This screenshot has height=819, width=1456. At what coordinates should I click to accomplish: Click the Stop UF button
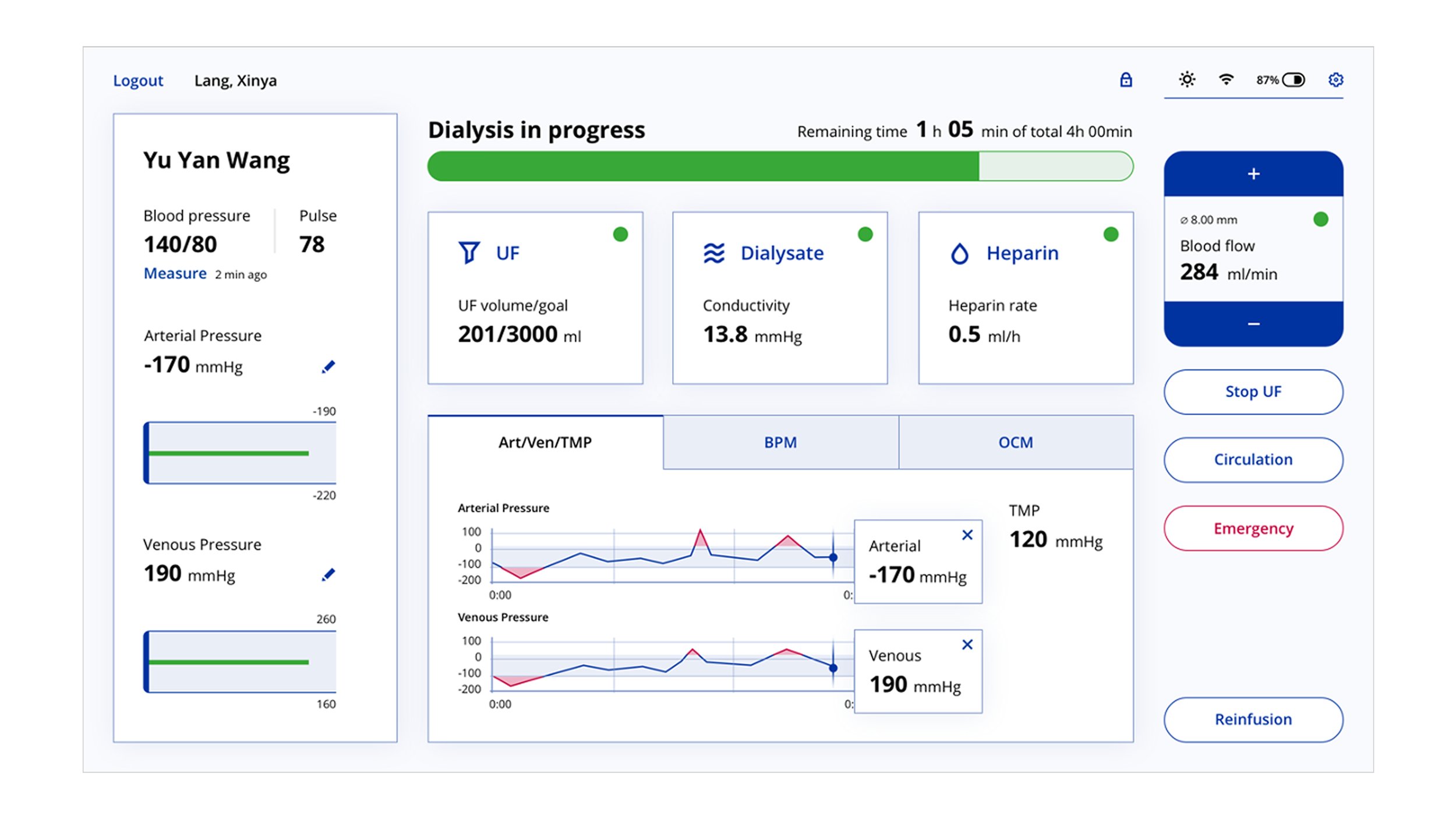tap(1253, 392)
